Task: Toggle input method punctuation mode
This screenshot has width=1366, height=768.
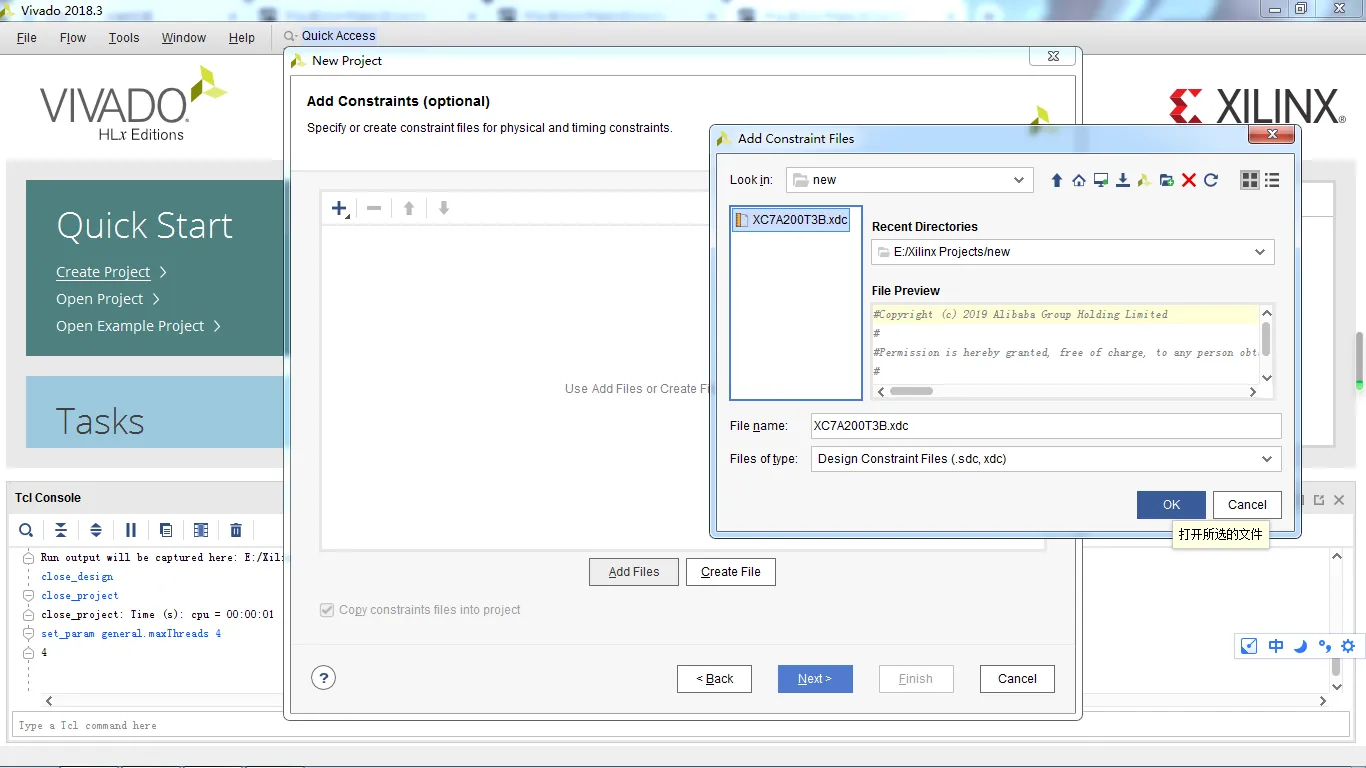Action: point(1325,646)
